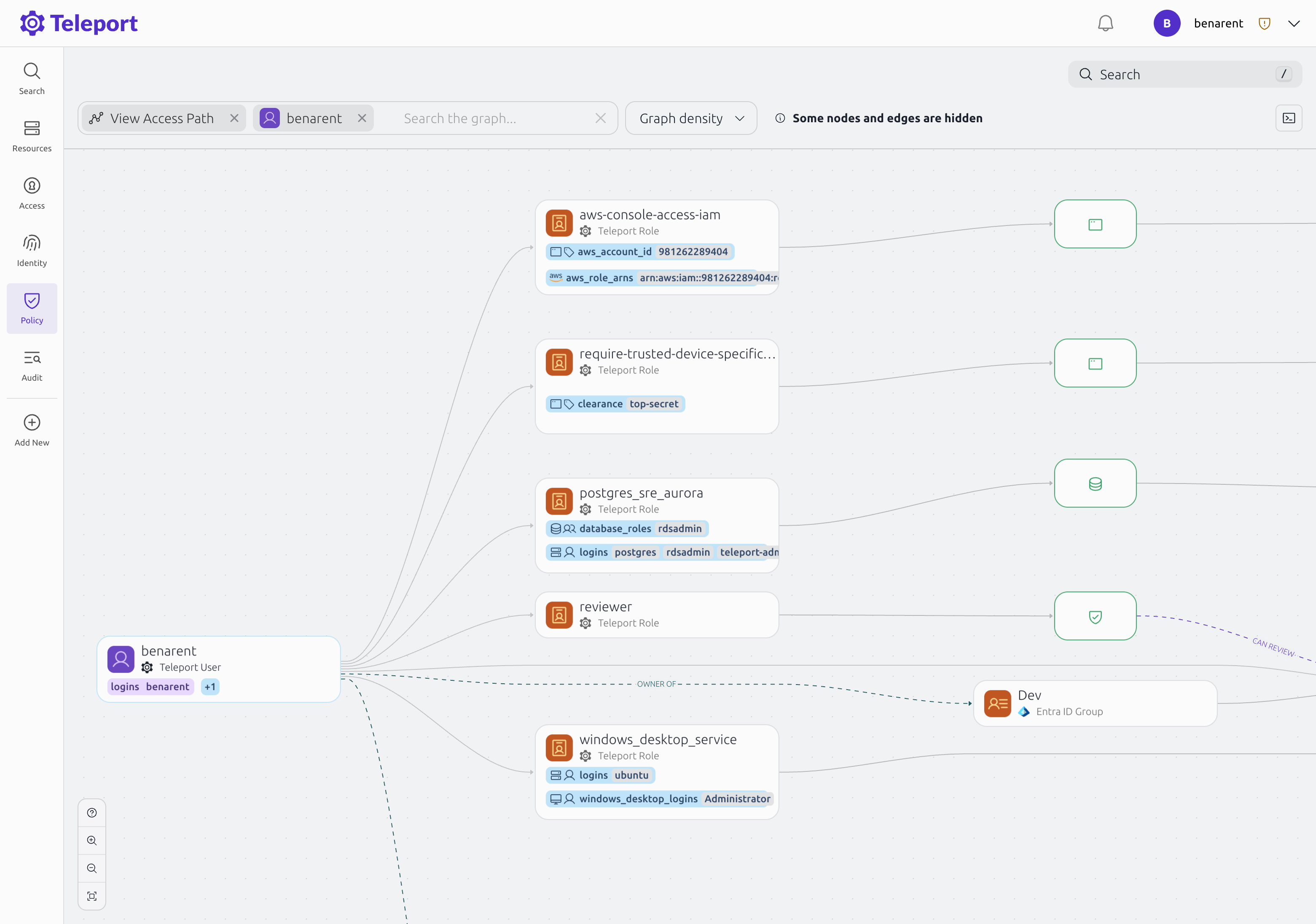Expand the +1 logins badge on benarent
Screen dimensions: 1316x924
[x=210, y=687]
